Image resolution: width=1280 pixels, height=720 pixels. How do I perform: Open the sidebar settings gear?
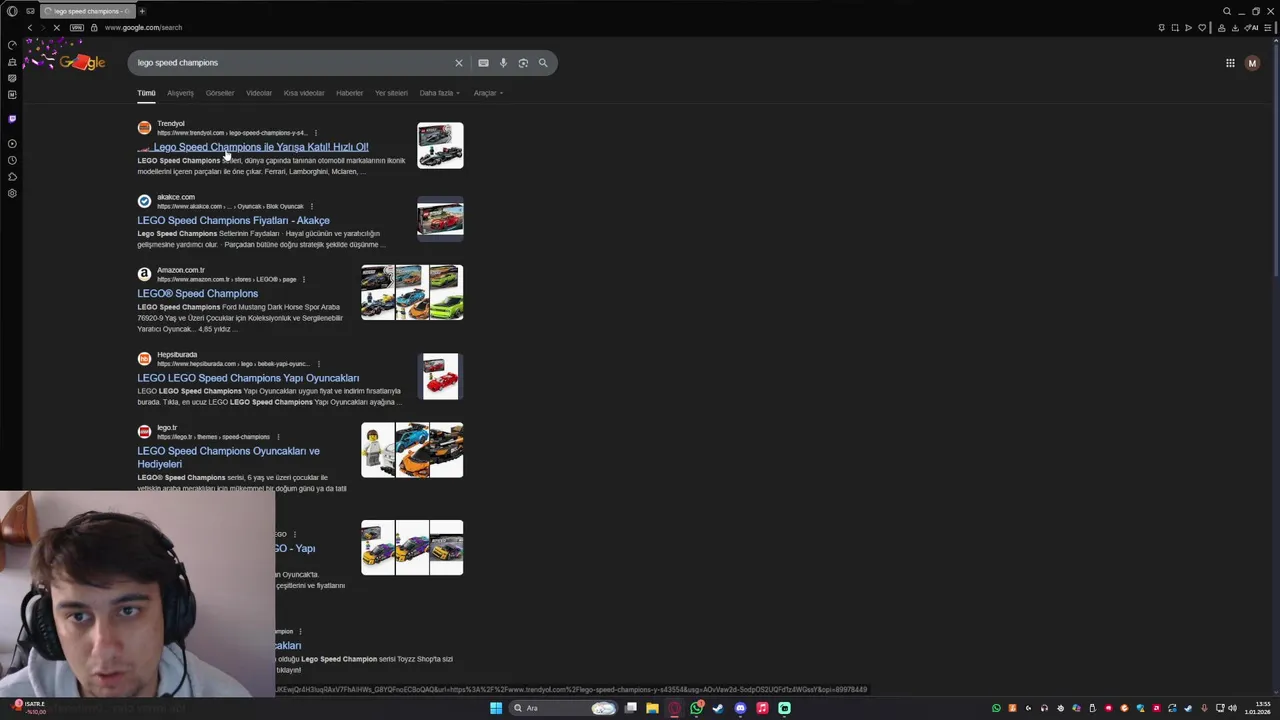pos(12,193)
